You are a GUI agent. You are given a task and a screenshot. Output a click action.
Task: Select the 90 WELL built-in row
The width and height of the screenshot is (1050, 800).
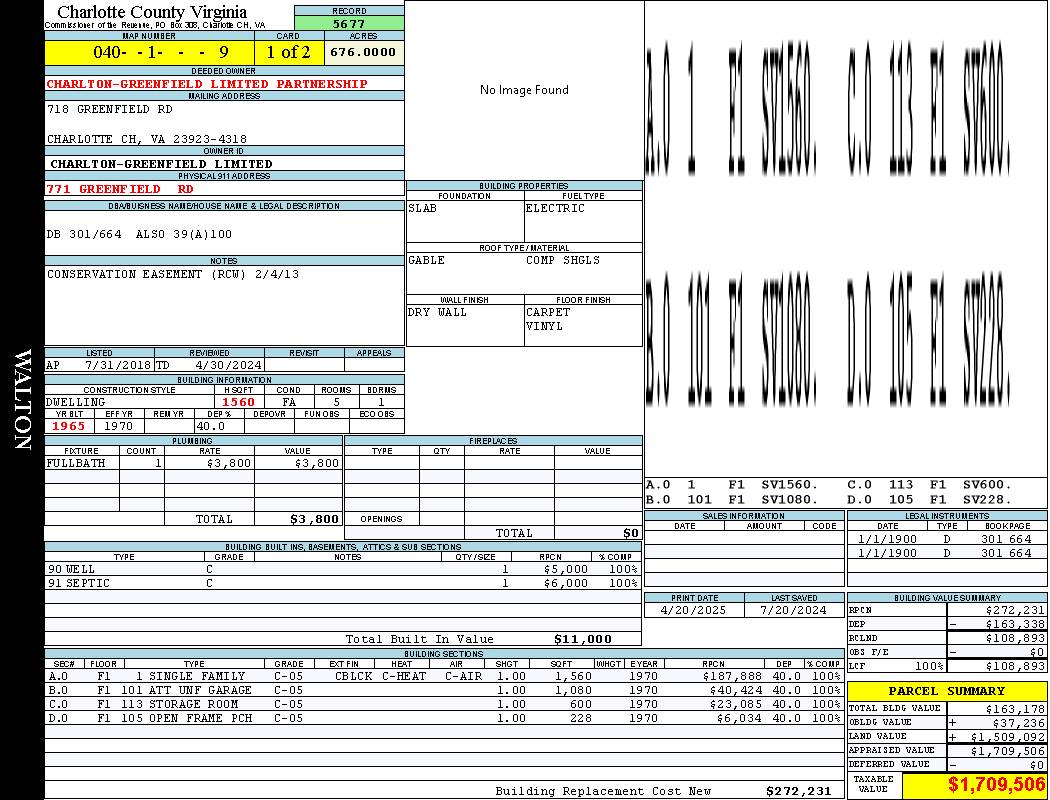[343, 570]
